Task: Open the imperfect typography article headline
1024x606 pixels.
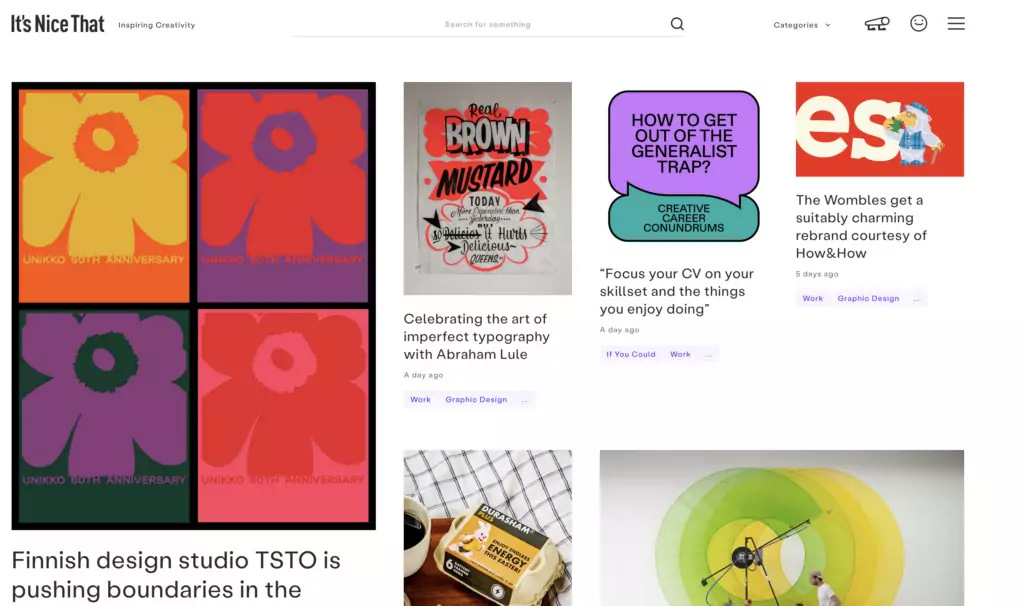Action: [x=476, y=336]
